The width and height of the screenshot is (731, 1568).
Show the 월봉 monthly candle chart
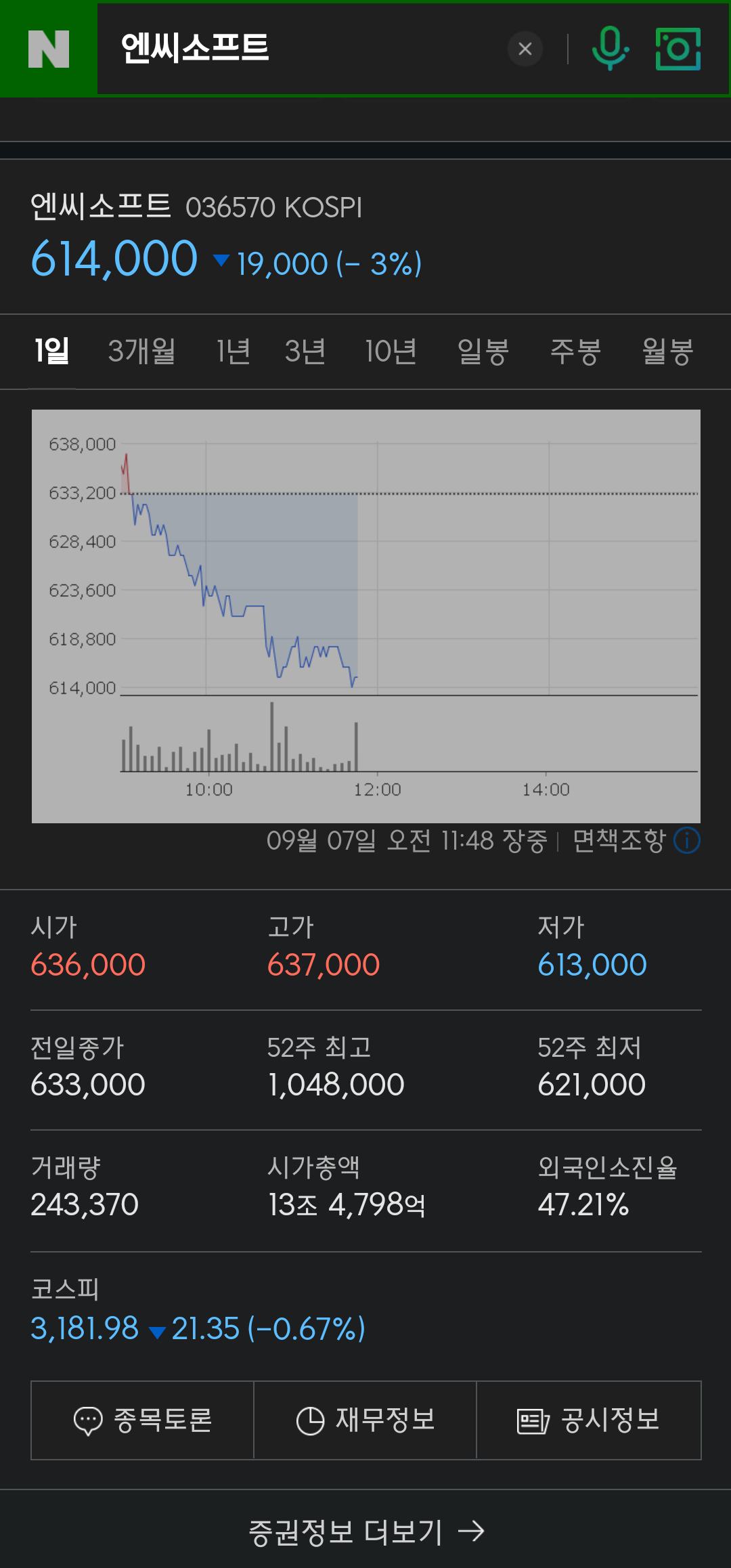tap(667, 351)
